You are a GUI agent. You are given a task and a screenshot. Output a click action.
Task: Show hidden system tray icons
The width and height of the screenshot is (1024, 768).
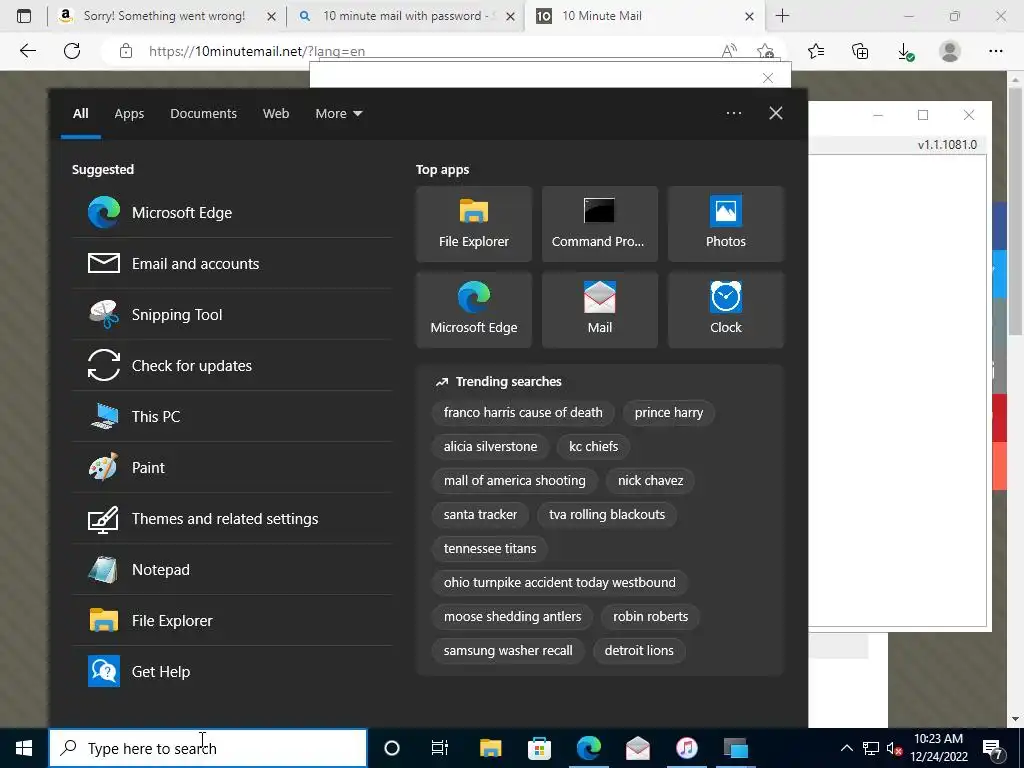(846, 748)
